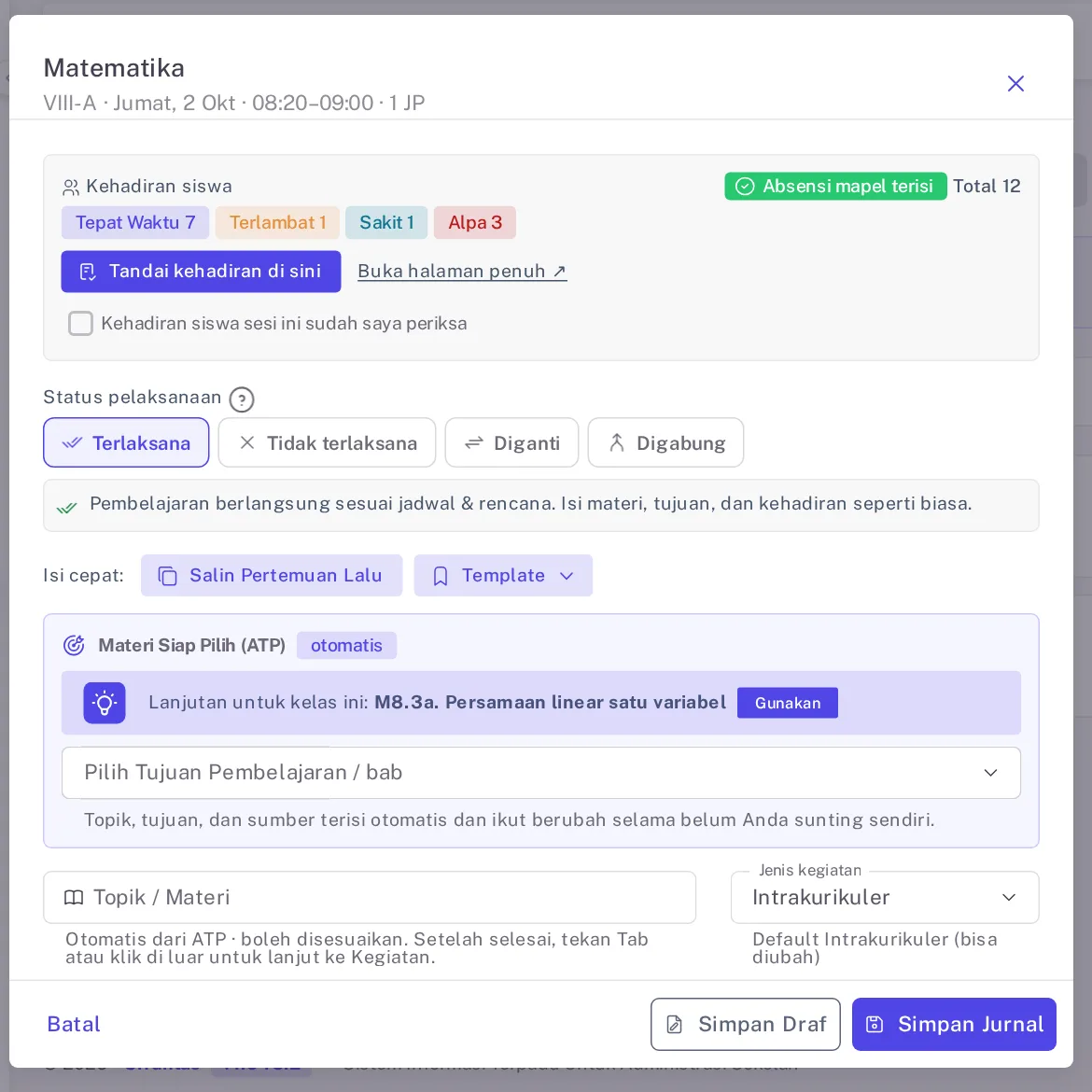
Task: Click the book icon in the Topik / Materi field
Action: click(74, 897)
